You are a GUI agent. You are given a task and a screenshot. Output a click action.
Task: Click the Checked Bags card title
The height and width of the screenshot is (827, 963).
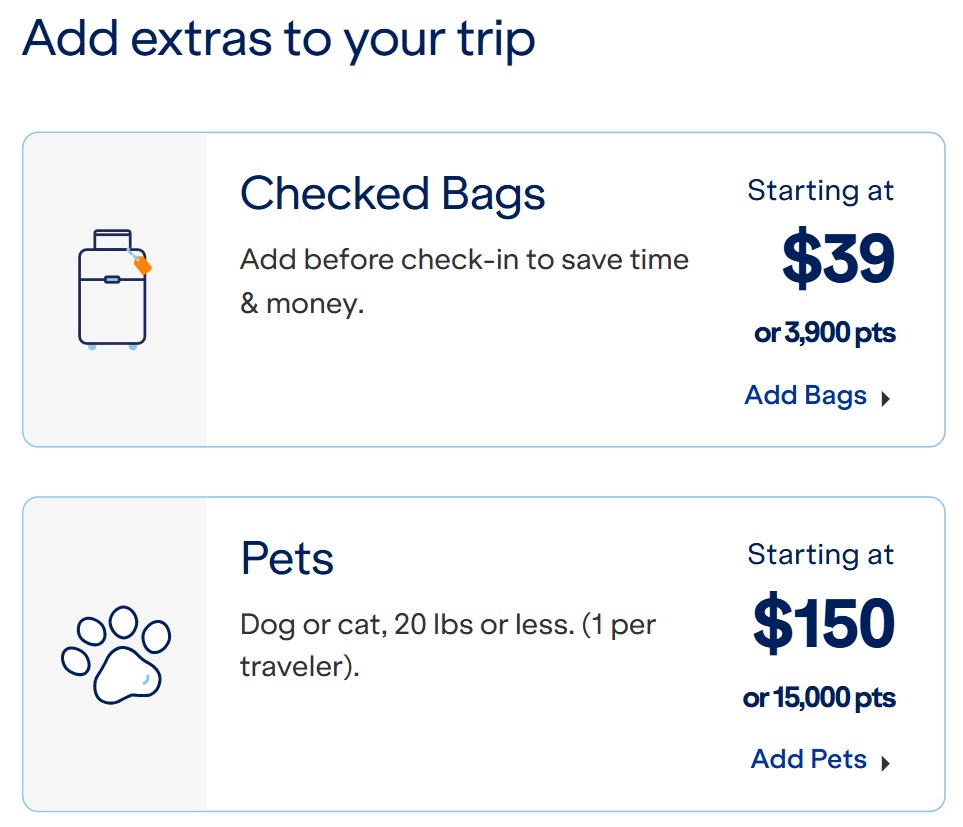392,193
